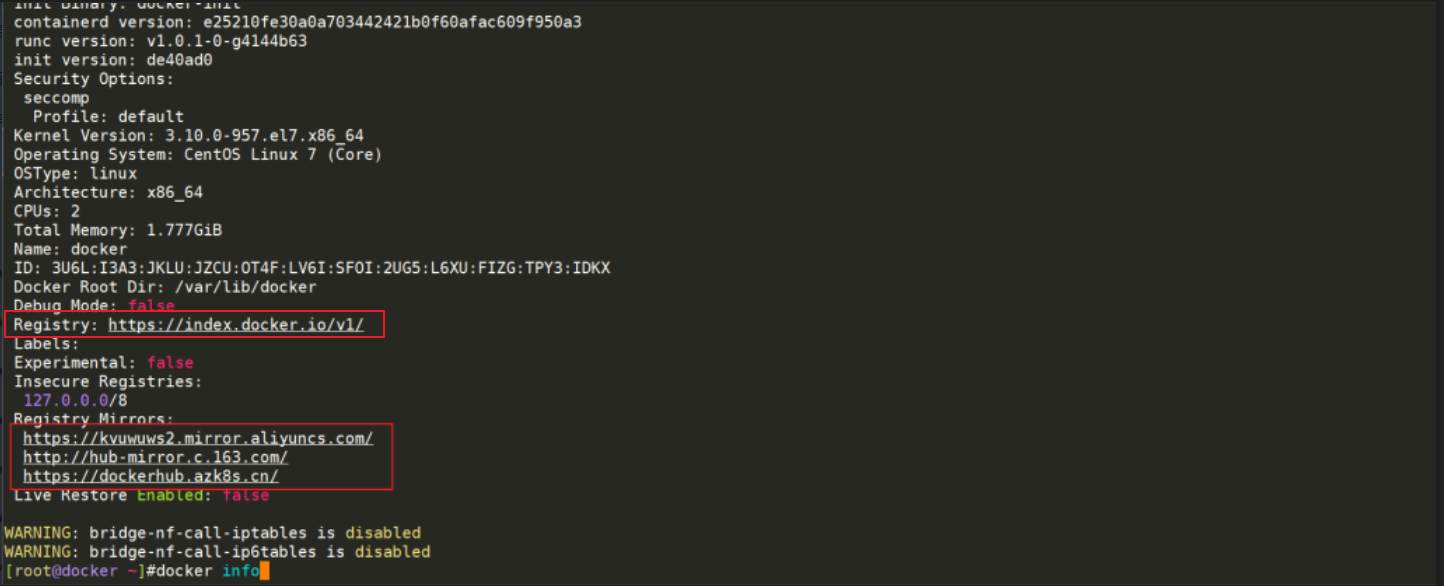Click the Total Memory 1.777GiB line

118,230
